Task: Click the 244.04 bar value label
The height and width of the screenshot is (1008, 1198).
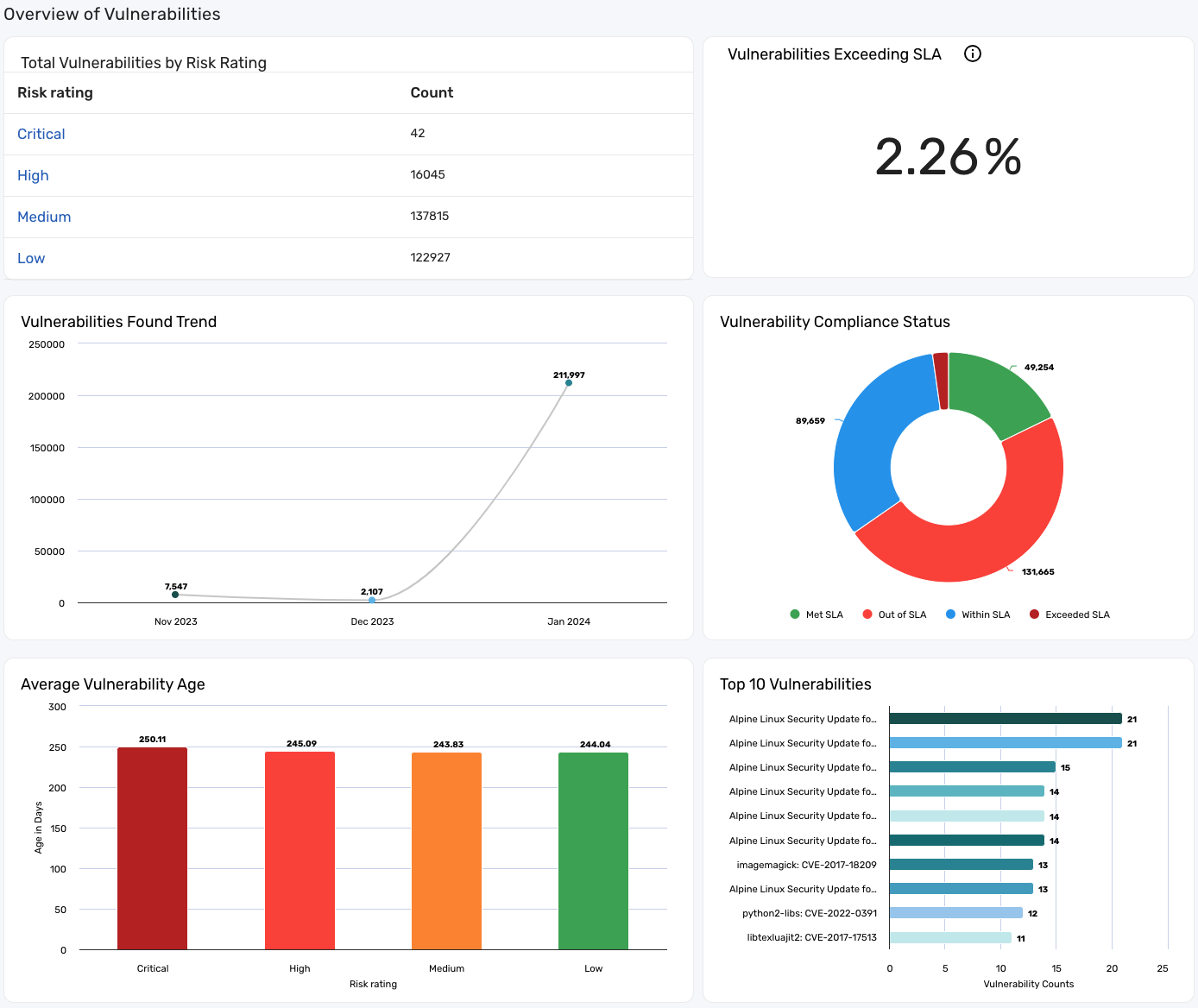Action: click(x=596, y=745)
